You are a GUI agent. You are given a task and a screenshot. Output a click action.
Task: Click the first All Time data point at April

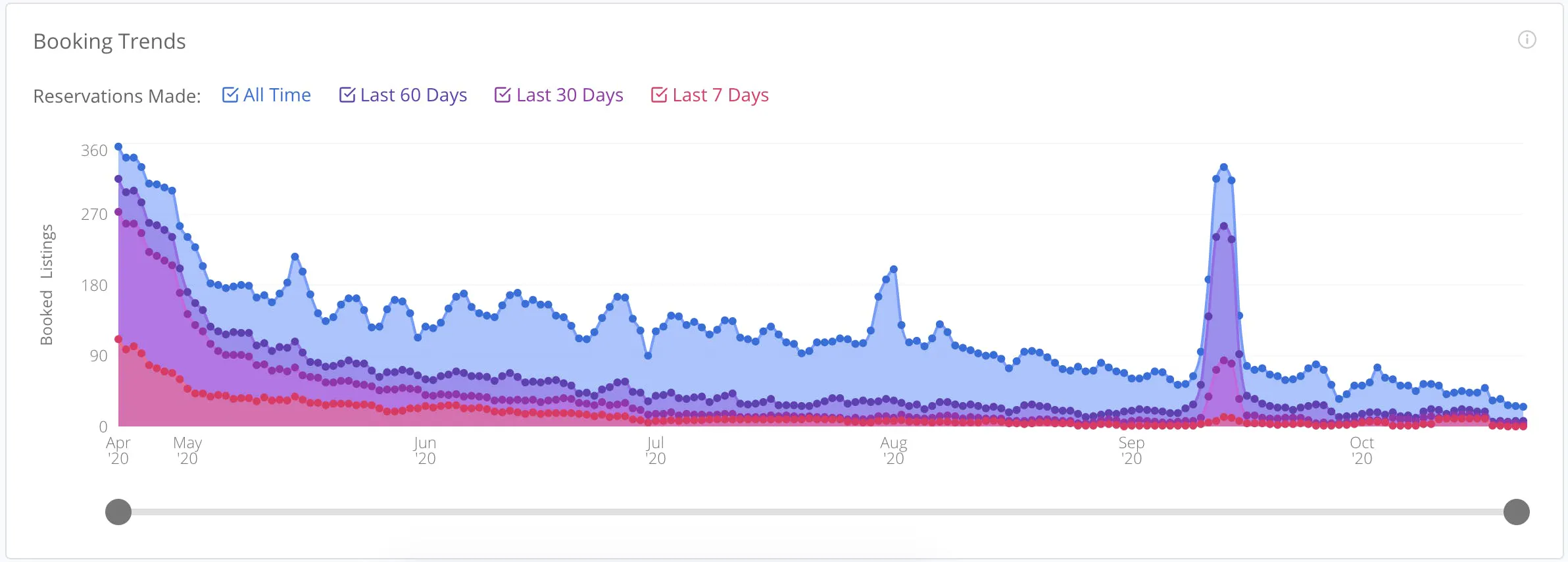point(118,147)
